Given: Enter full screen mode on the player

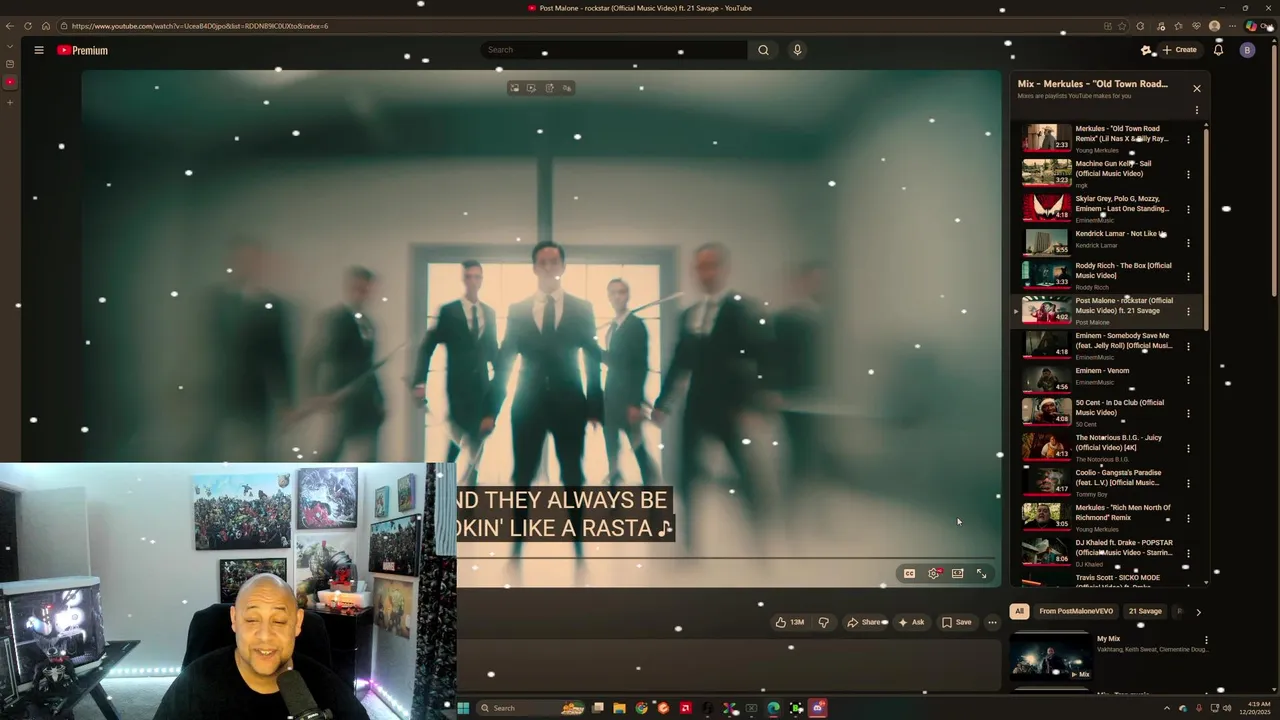Looking at the screenshot, I should pos(981,573).
